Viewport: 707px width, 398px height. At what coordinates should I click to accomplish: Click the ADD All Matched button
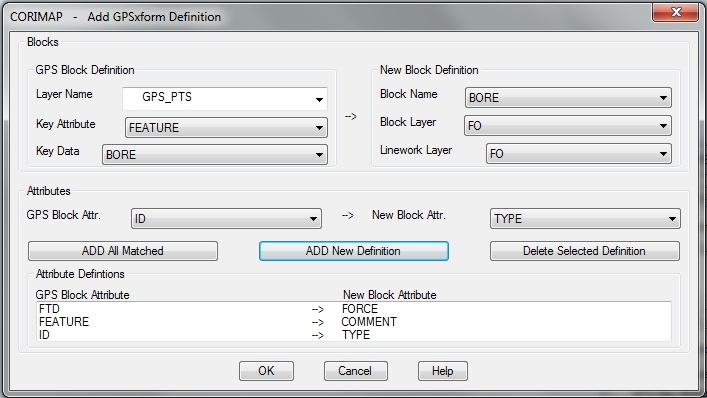[x=123, y=251]
